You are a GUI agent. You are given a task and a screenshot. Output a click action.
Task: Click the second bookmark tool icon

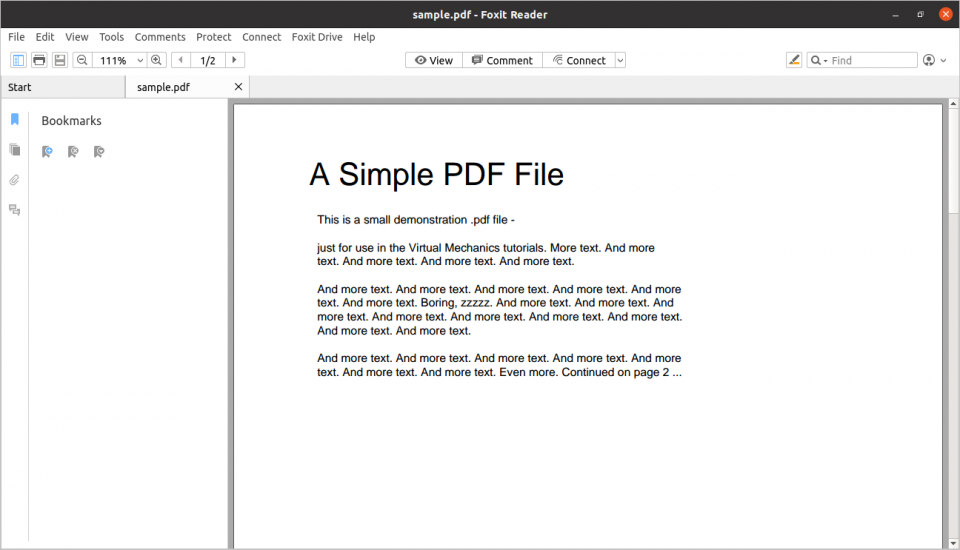[x=73, y=151]
